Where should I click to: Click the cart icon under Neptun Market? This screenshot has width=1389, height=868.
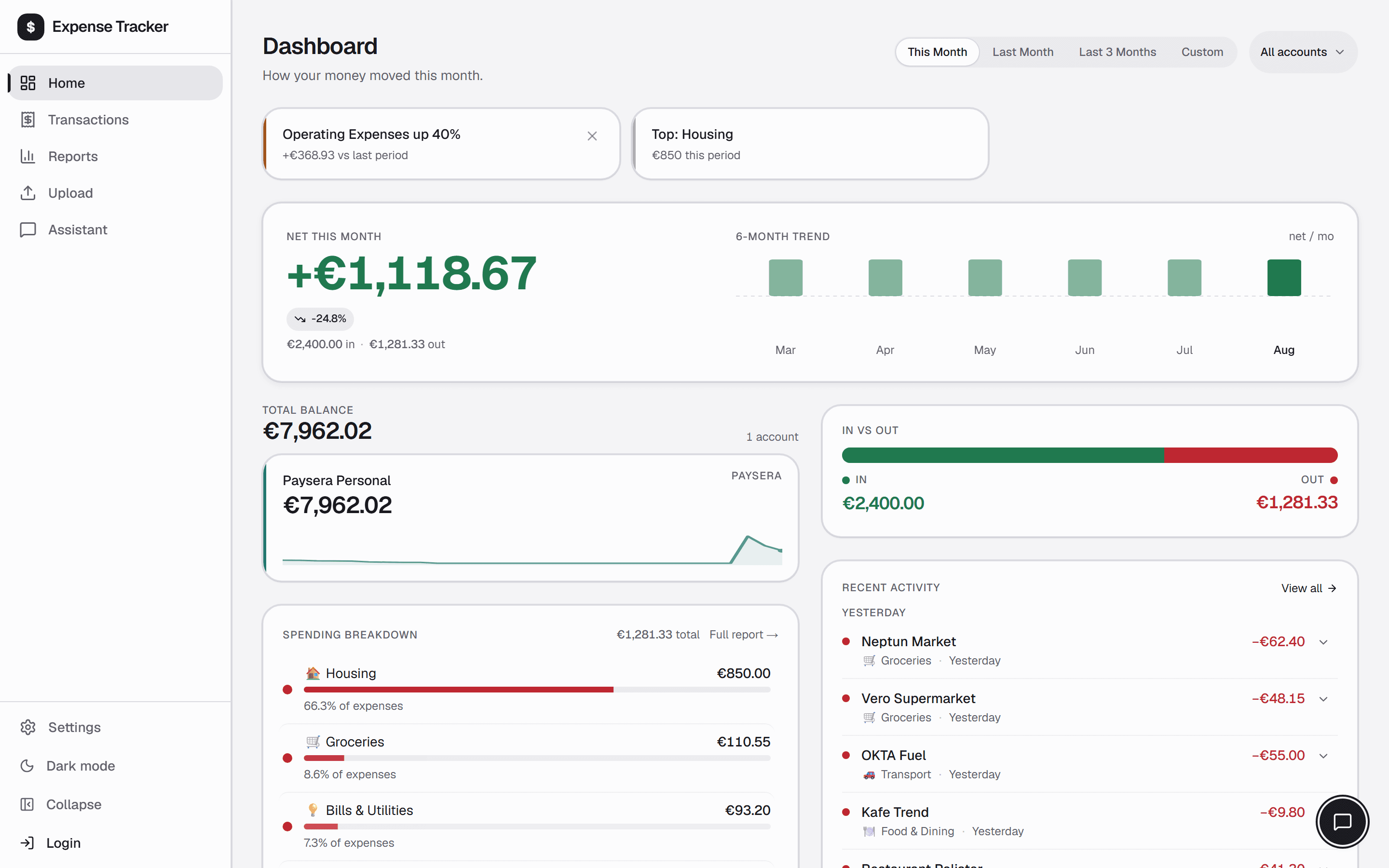coord(869,661)
